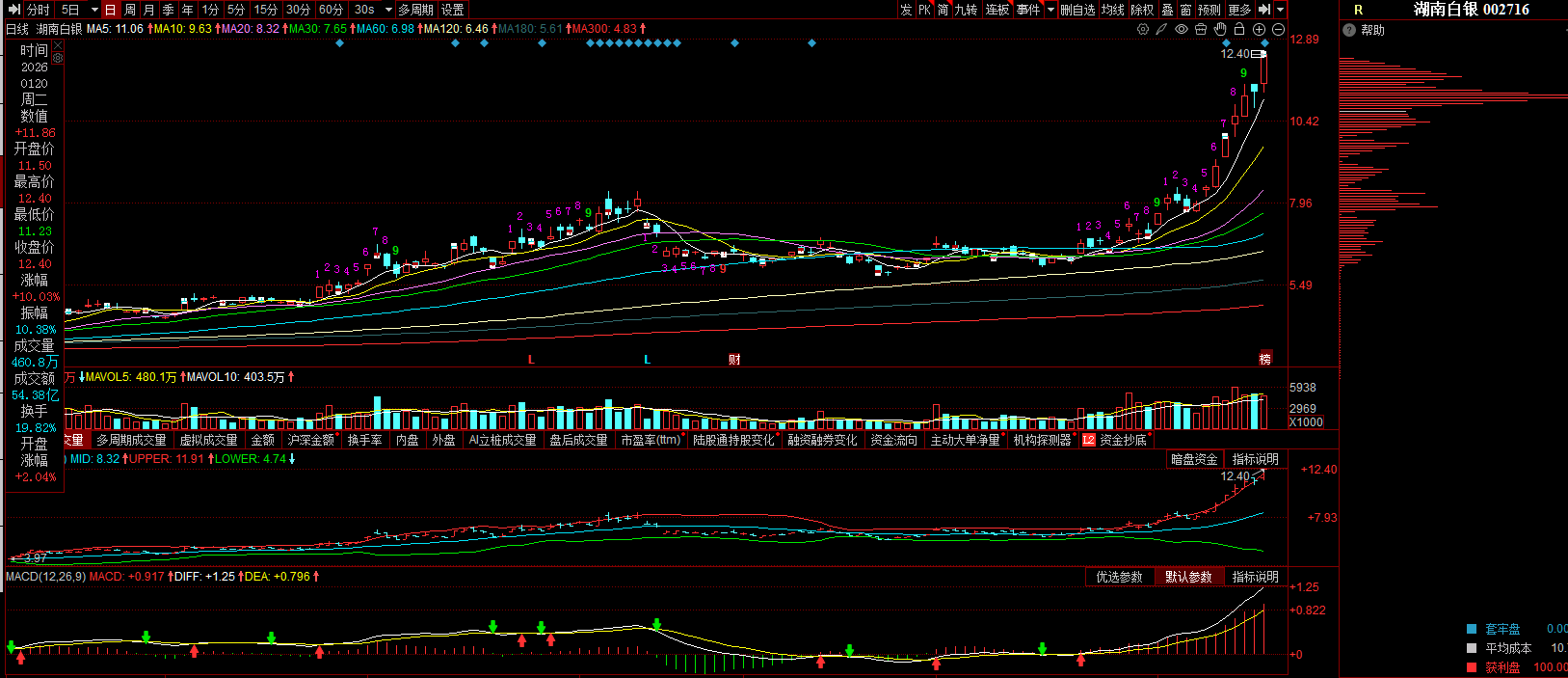Select the hand pan tool icon
Image resolution: width=1568 pixels, height=678 pixels.
coord(1220,29)
